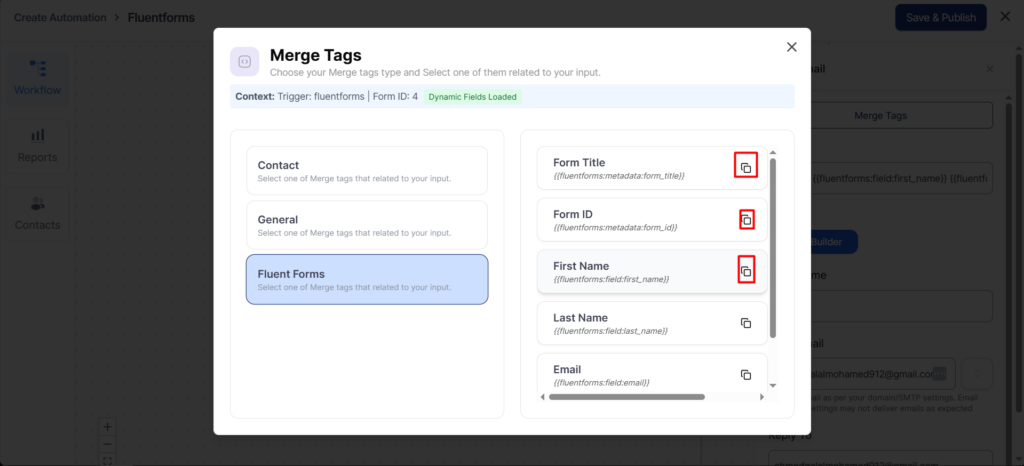Click Save & Publish button
The height and width of the screenshot is (466, 1024).
click(x=940, y=17)
